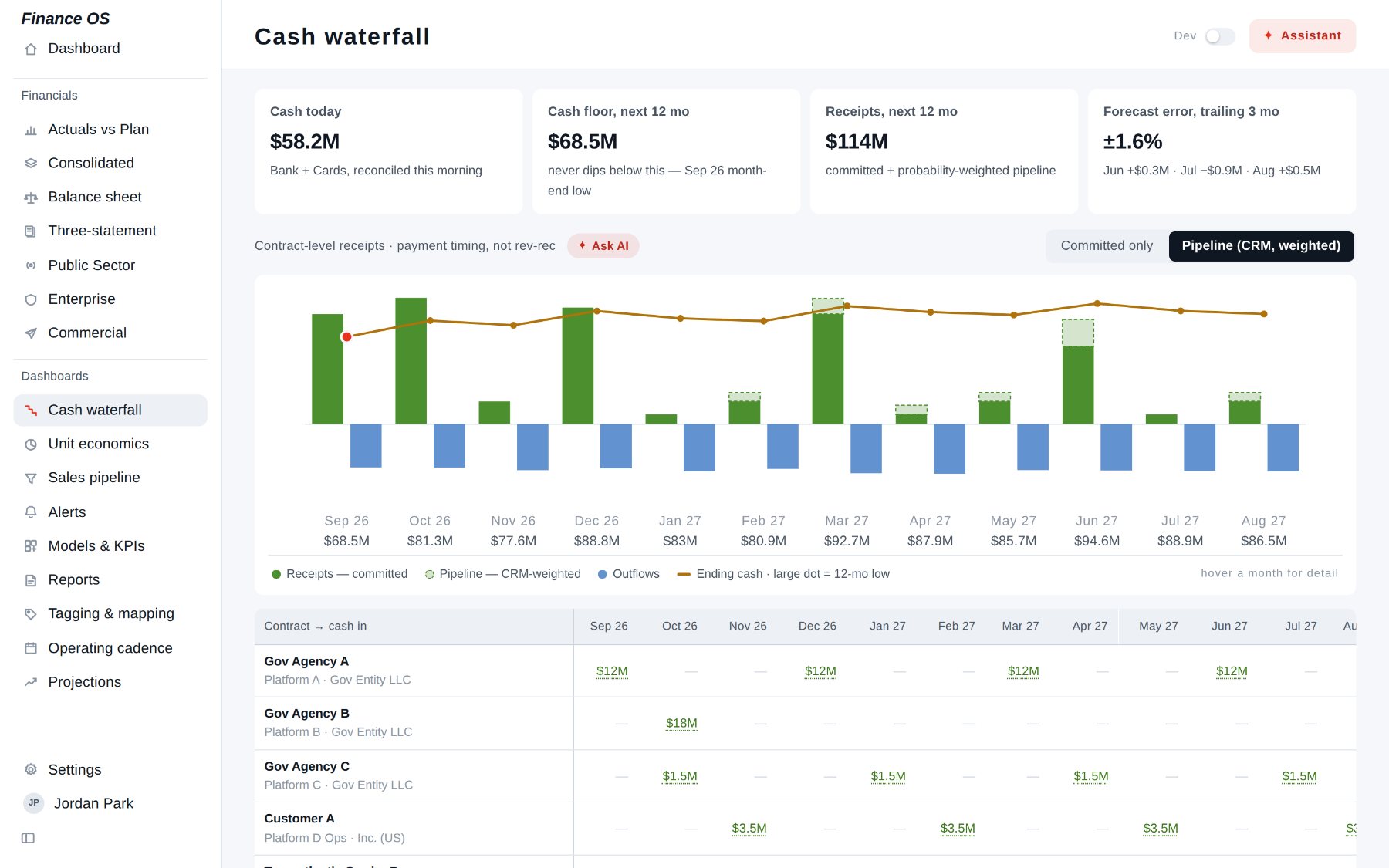The width and height of the screenshot is (1389, 868).
Task: Click Gov Agency B $18M in Oct 26
Action: point(681,723)
